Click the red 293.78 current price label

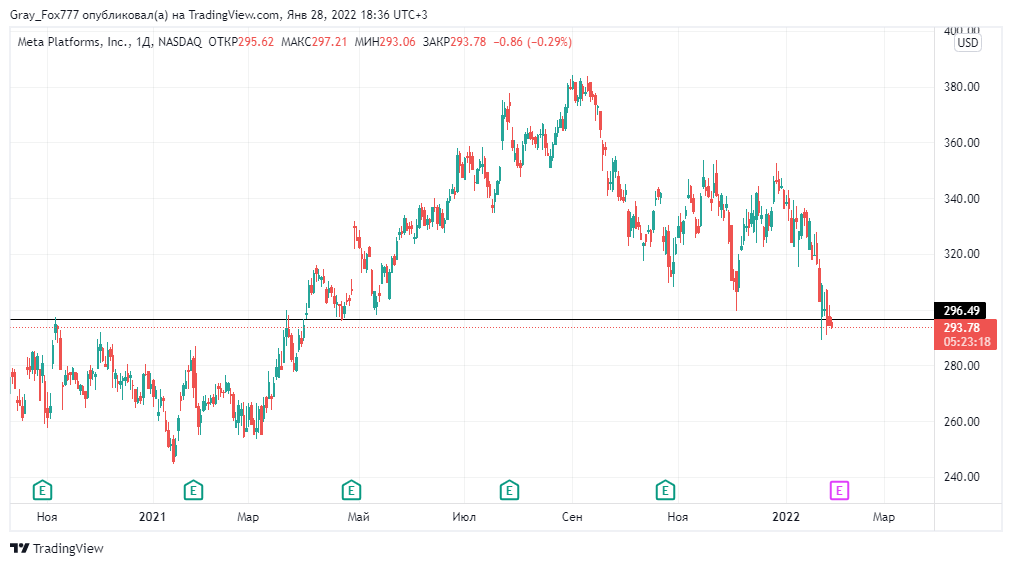962,327
